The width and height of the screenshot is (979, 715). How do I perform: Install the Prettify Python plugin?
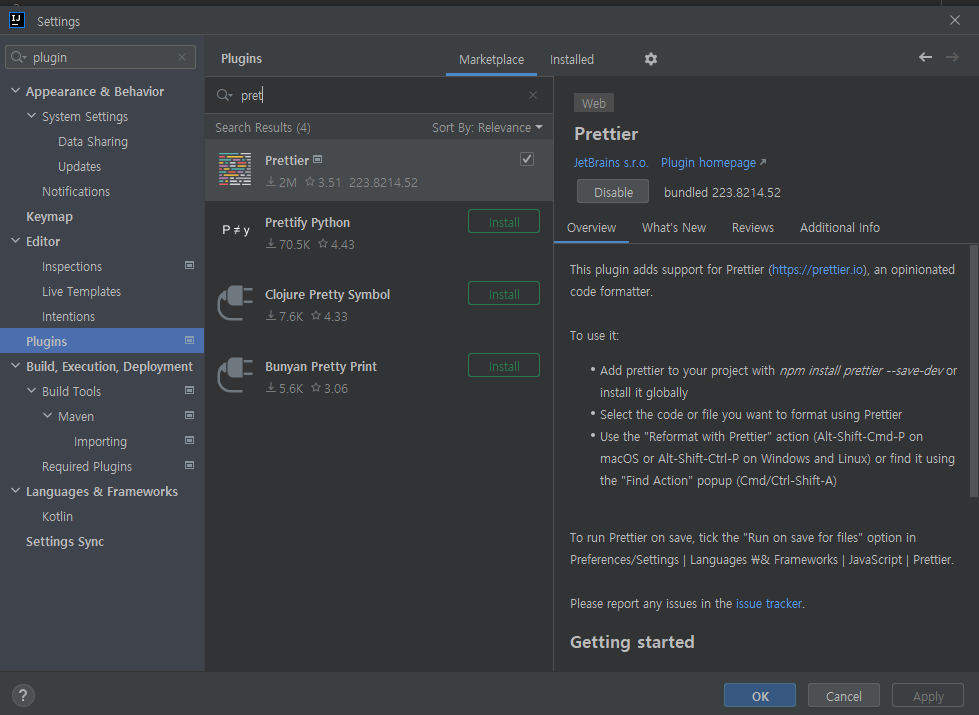pos(504,222)
